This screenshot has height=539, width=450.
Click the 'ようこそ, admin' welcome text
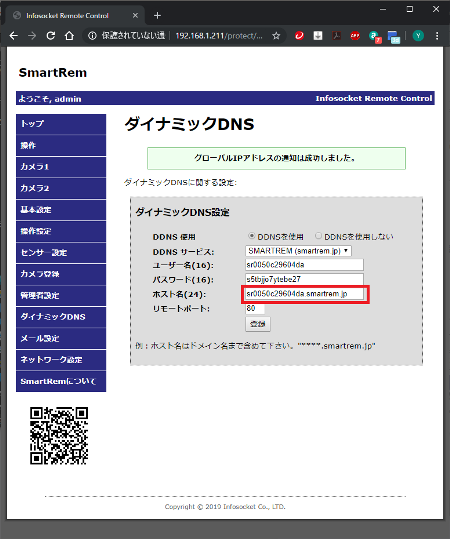(x=50, y=99)
